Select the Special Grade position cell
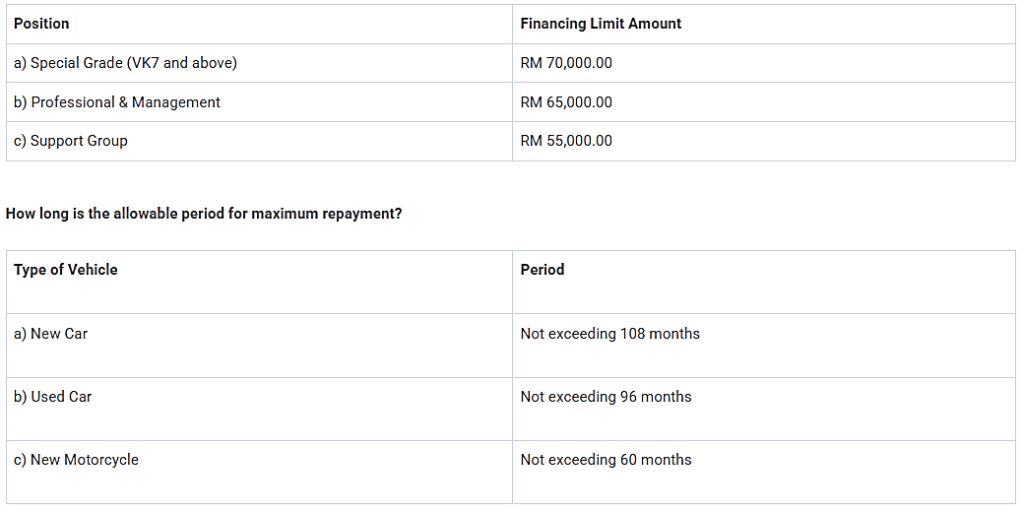Screen dimensions: 1024x512 [x=125, y=63]
